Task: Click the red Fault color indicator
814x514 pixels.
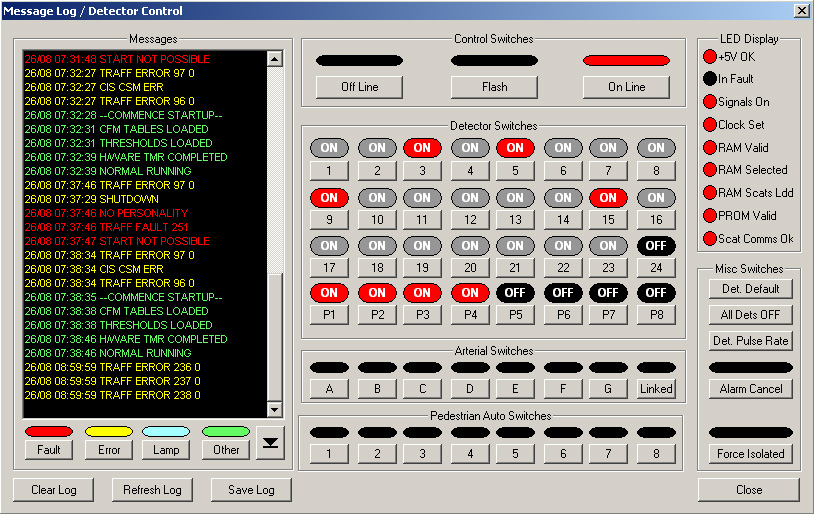Action: point(49,431)
